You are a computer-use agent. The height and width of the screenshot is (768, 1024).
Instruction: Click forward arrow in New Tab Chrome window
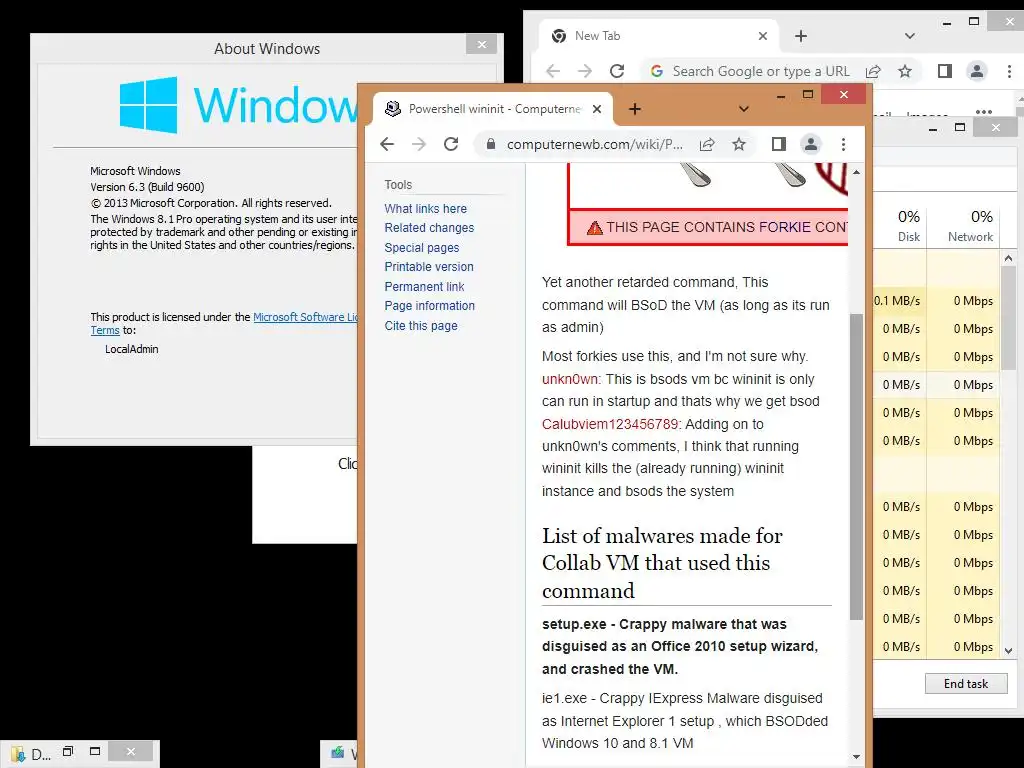[x=585, y=71]
